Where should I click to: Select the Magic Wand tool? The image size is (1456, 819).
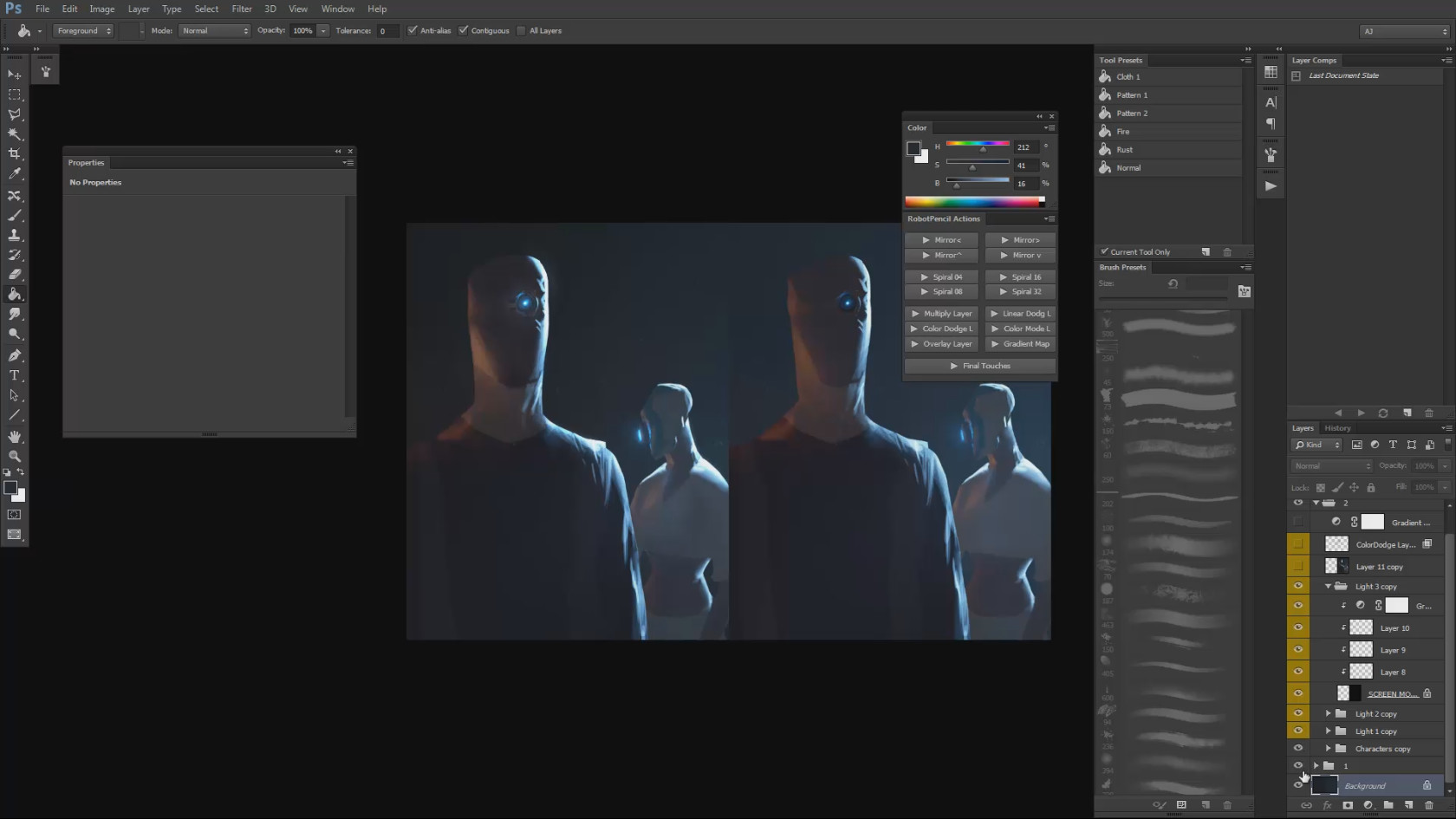(x=15, y=134)
